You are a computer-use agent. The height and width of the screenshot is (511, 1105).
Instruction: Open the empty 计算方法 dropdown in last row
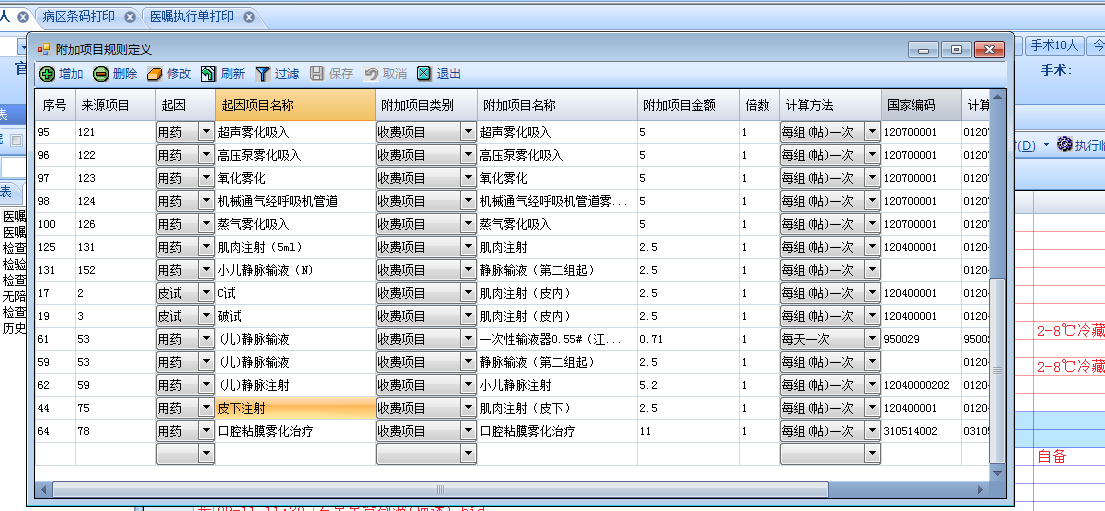(x=872, y=455)
